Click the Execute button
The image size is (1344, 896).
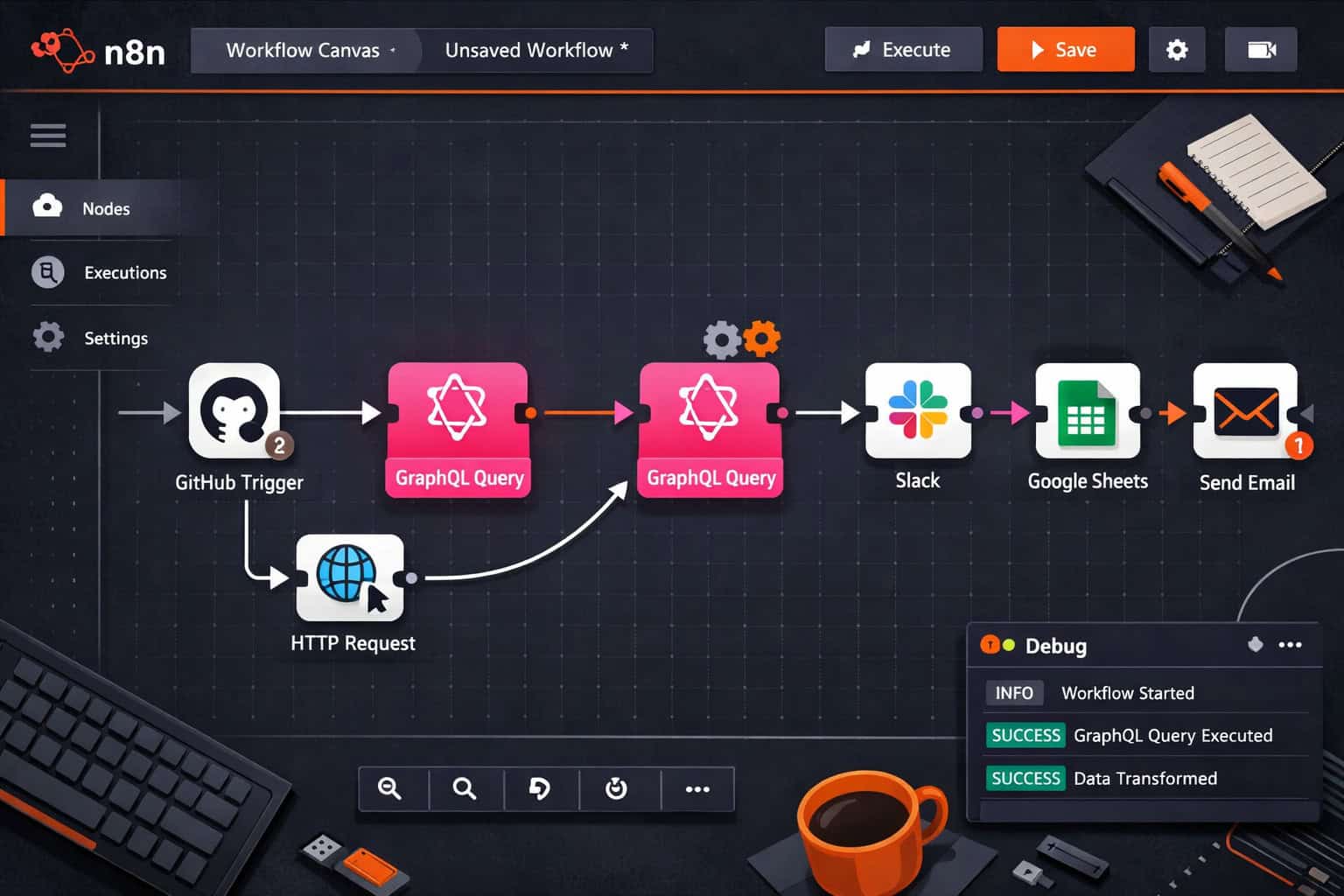(x=903, y=50)
